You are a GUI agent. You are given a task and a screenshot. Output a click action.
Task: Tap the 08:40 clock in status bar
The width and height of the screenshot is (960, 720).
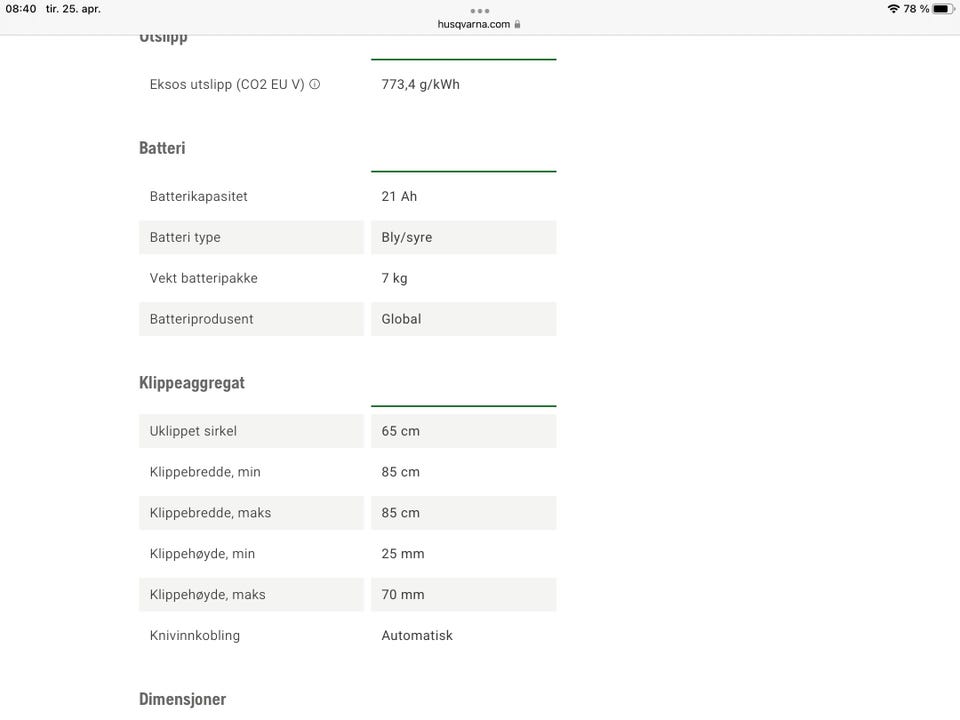21,9
